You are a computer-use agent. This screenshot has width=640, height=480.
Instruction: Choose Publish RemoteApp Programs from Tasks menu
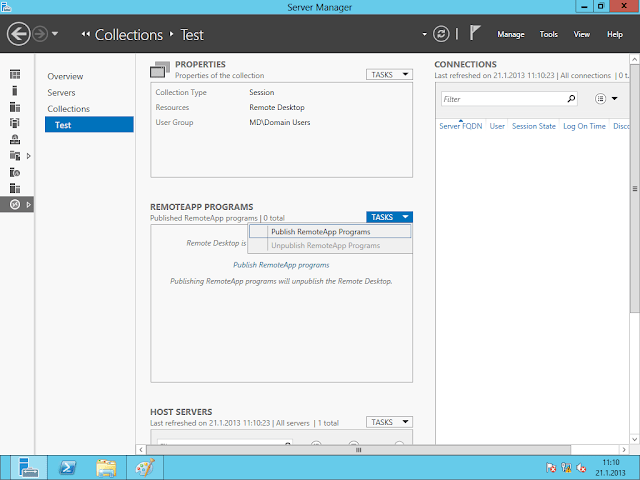coord(320,232)
